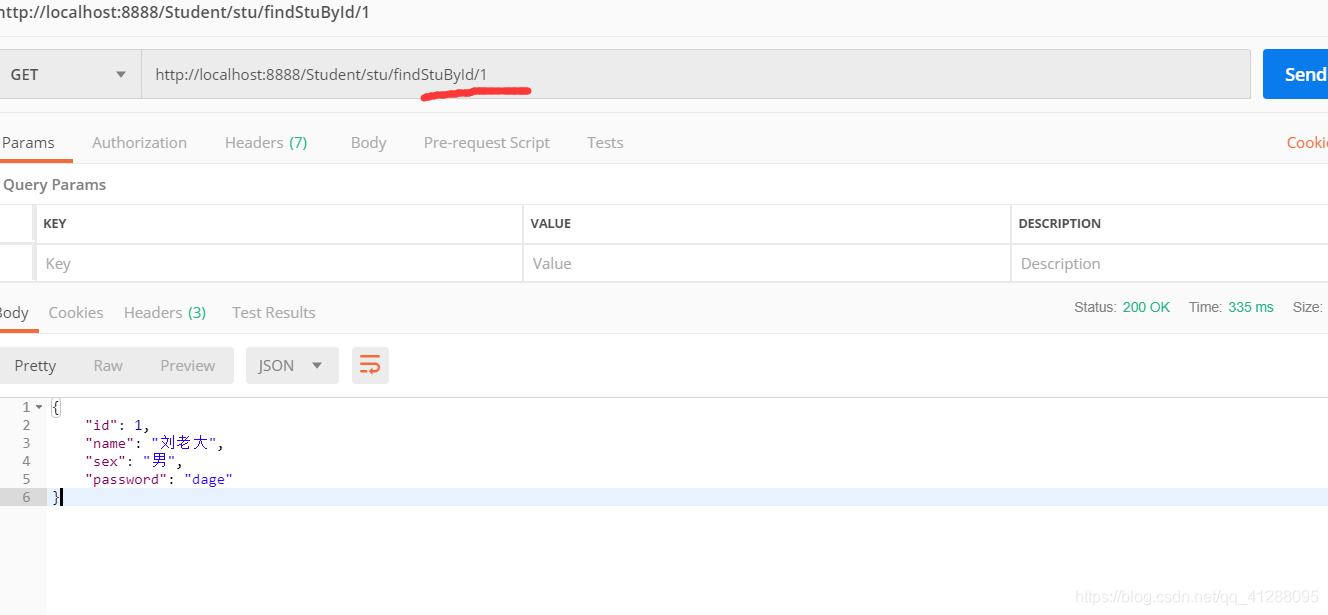Click the request URL input field
The height and width of the screenshot is (615, 1328).
point(696,74)
